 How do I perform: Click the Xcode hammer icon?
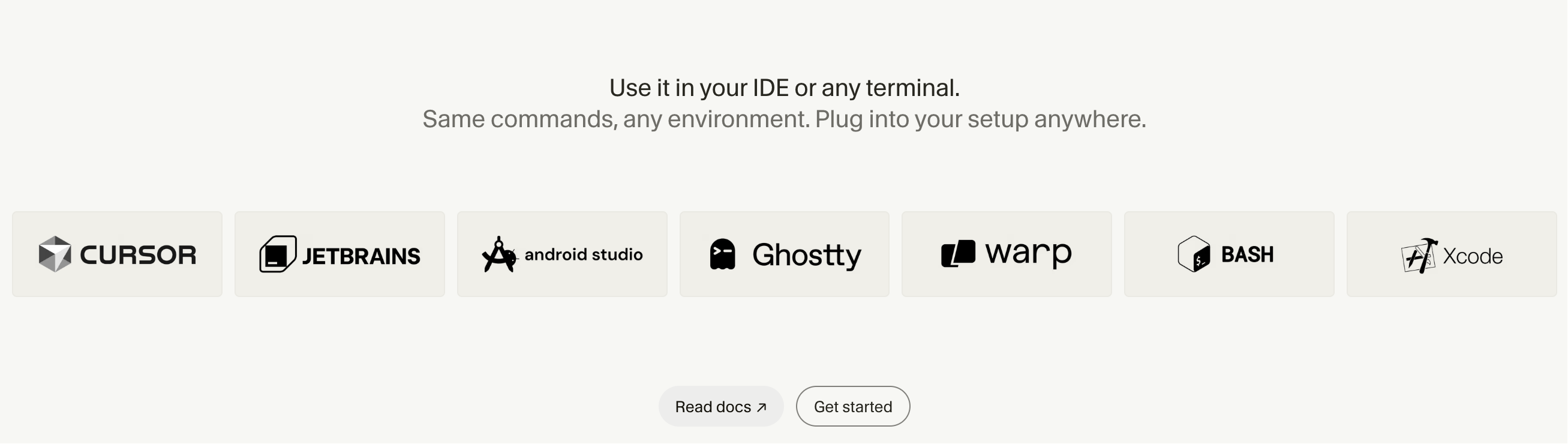1419,255
